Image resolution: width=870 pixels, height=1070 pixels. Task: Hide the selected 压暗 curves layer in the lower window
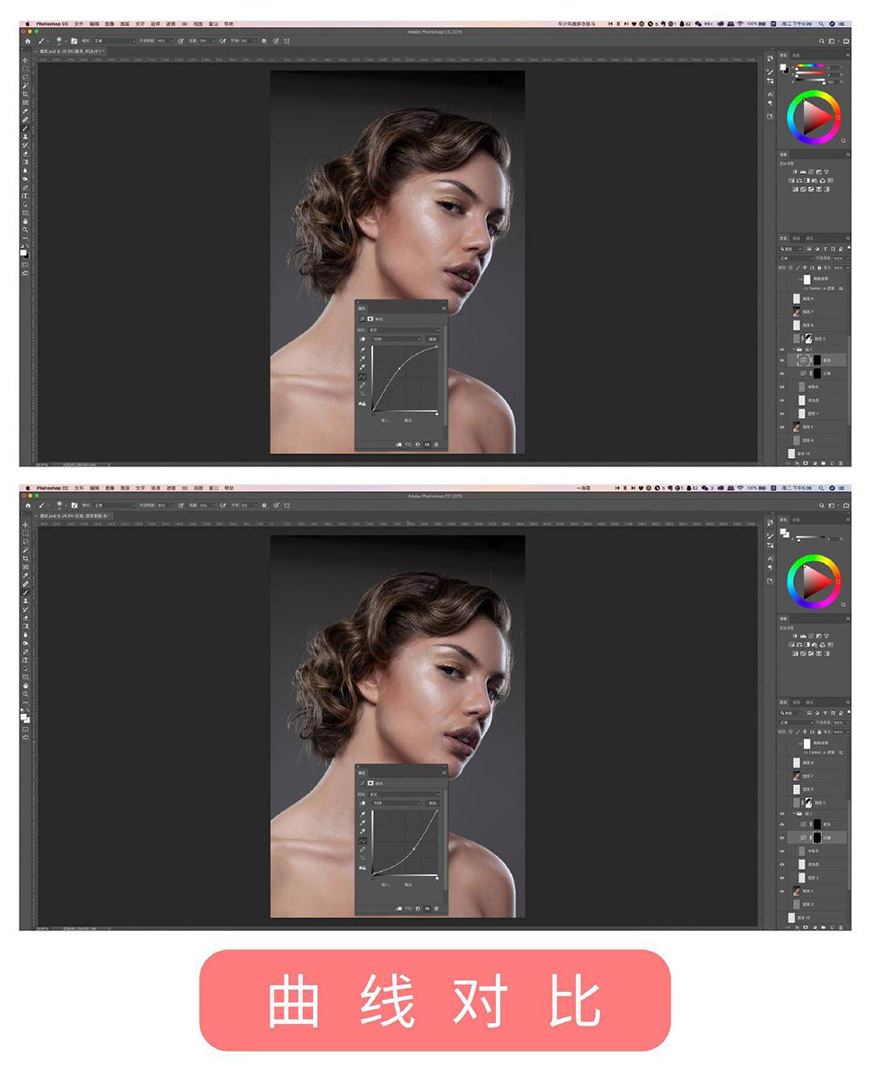[783, 836]
